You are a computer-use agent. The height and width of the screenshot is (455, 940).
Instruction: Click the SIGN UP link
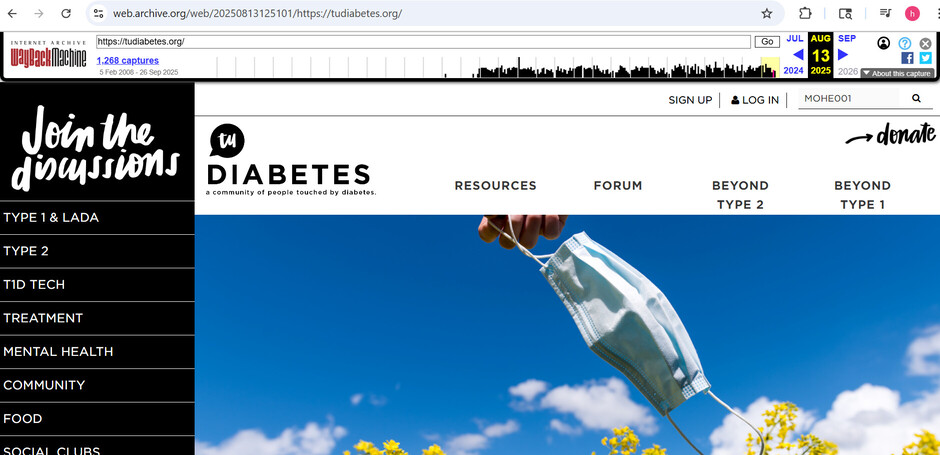pos(690,100)
